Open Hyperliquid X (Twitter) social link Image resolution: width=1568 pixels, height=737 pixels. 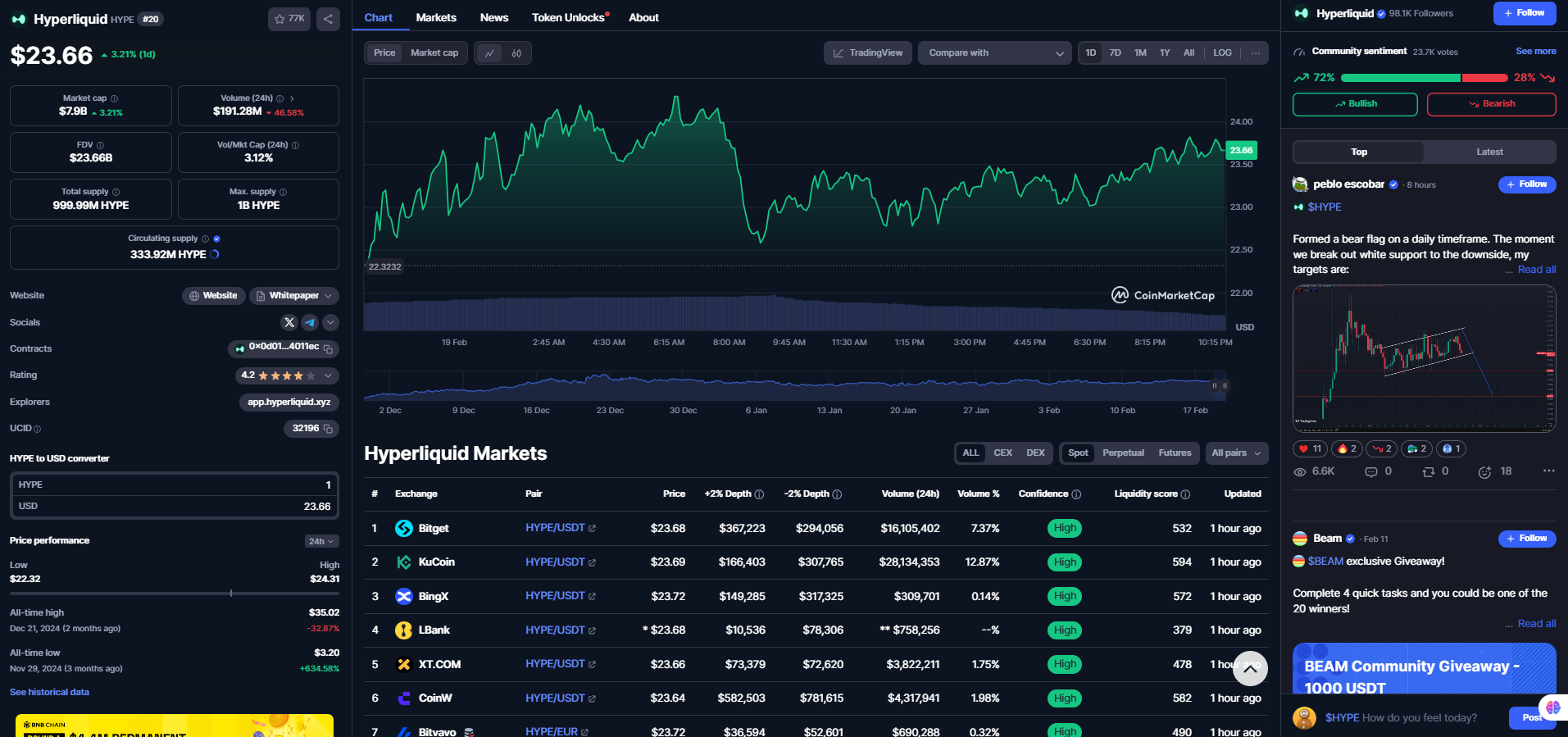(x=289, y=322)
